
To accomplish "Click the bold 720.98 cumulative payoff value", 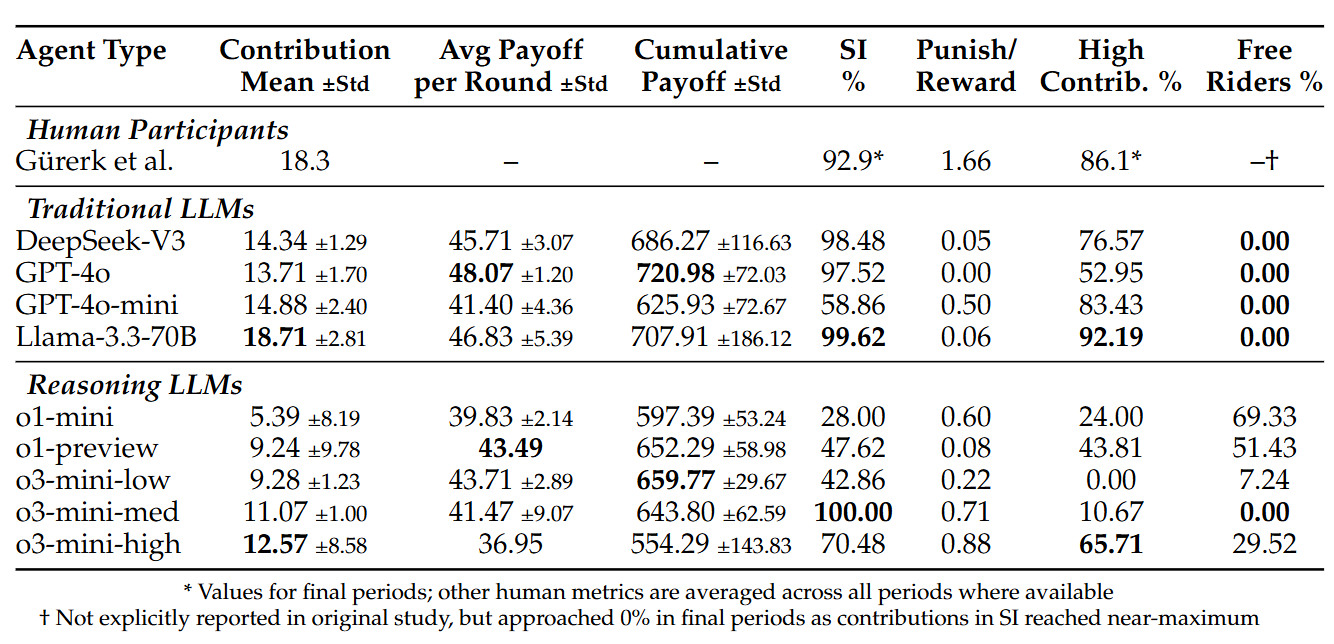I will (x=675, y=273).
